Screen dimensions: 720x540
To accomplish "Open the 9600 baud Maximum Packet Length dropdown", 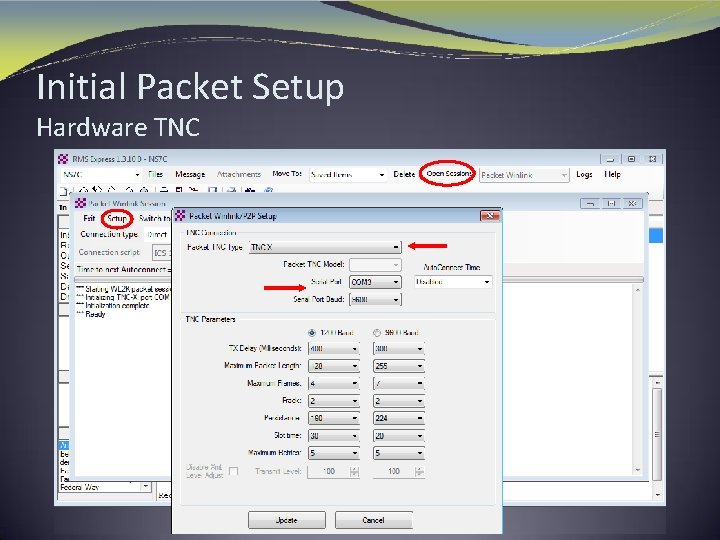I will point(420,366).
